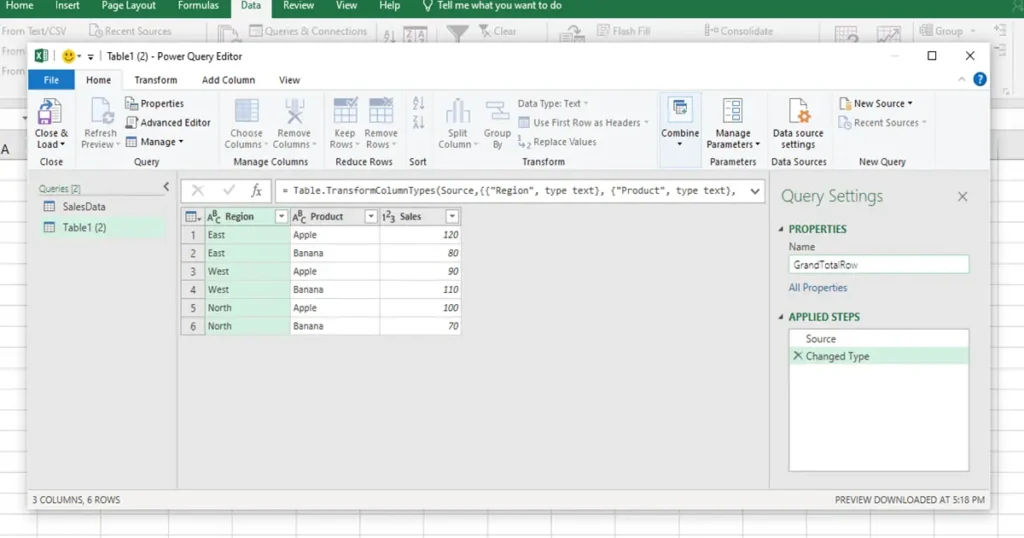The image size is (1024, 538).
Task: Click the table corner menu icon
Action: 193,217
